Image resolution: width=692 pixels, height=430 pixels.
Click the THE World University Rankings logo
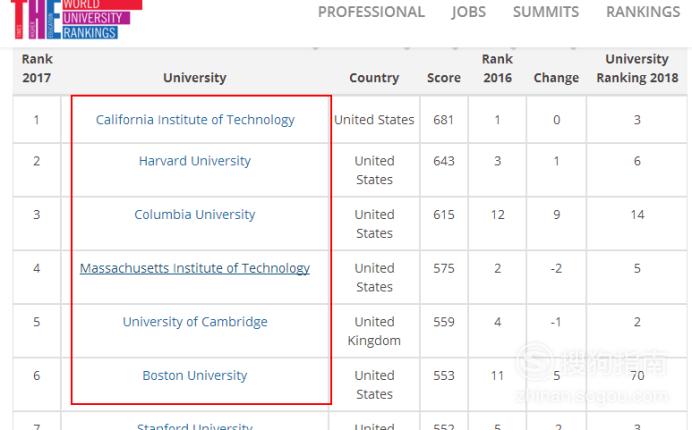(x=76, y=19)
